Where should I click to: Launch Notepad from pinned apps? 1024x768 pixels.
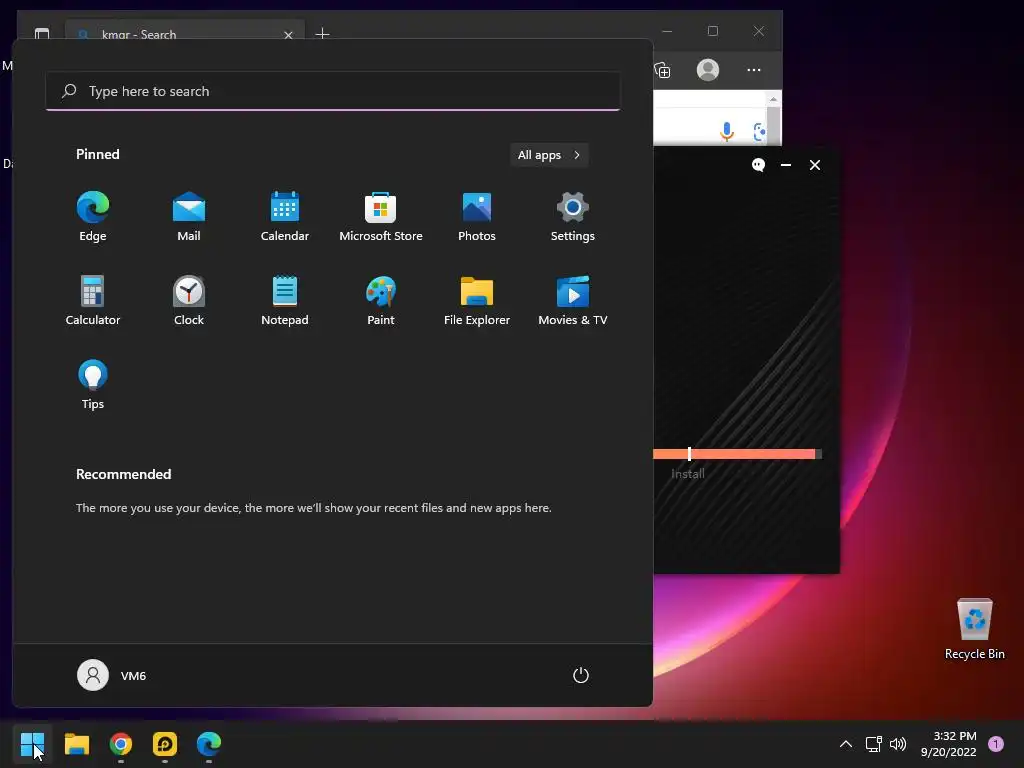point(285,300)
